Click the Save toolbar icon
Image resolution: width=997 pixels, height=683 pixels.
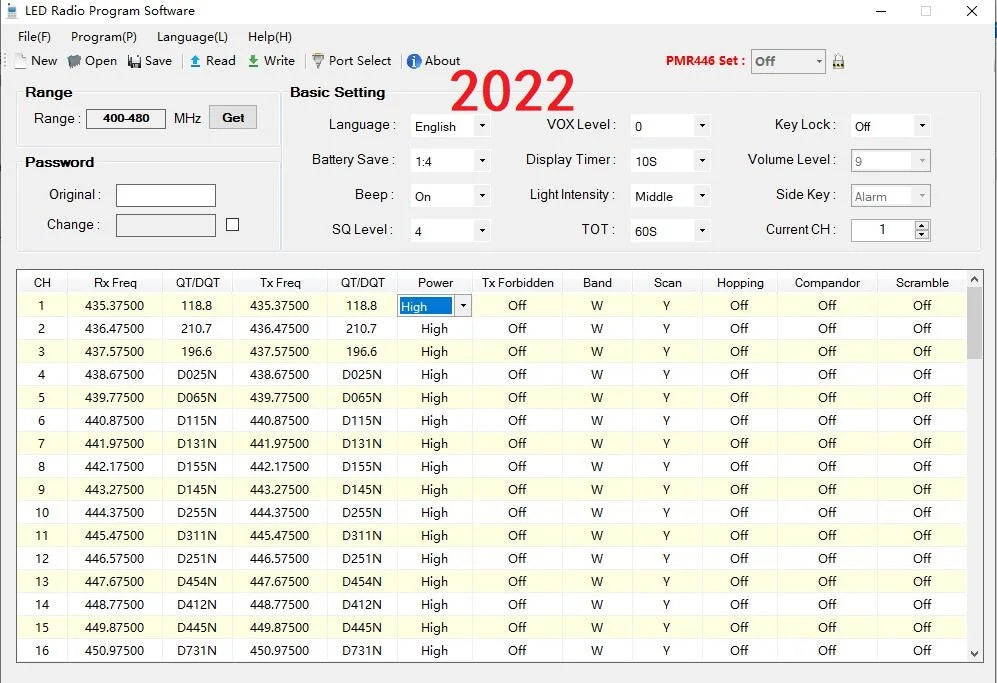coord(135,61)
